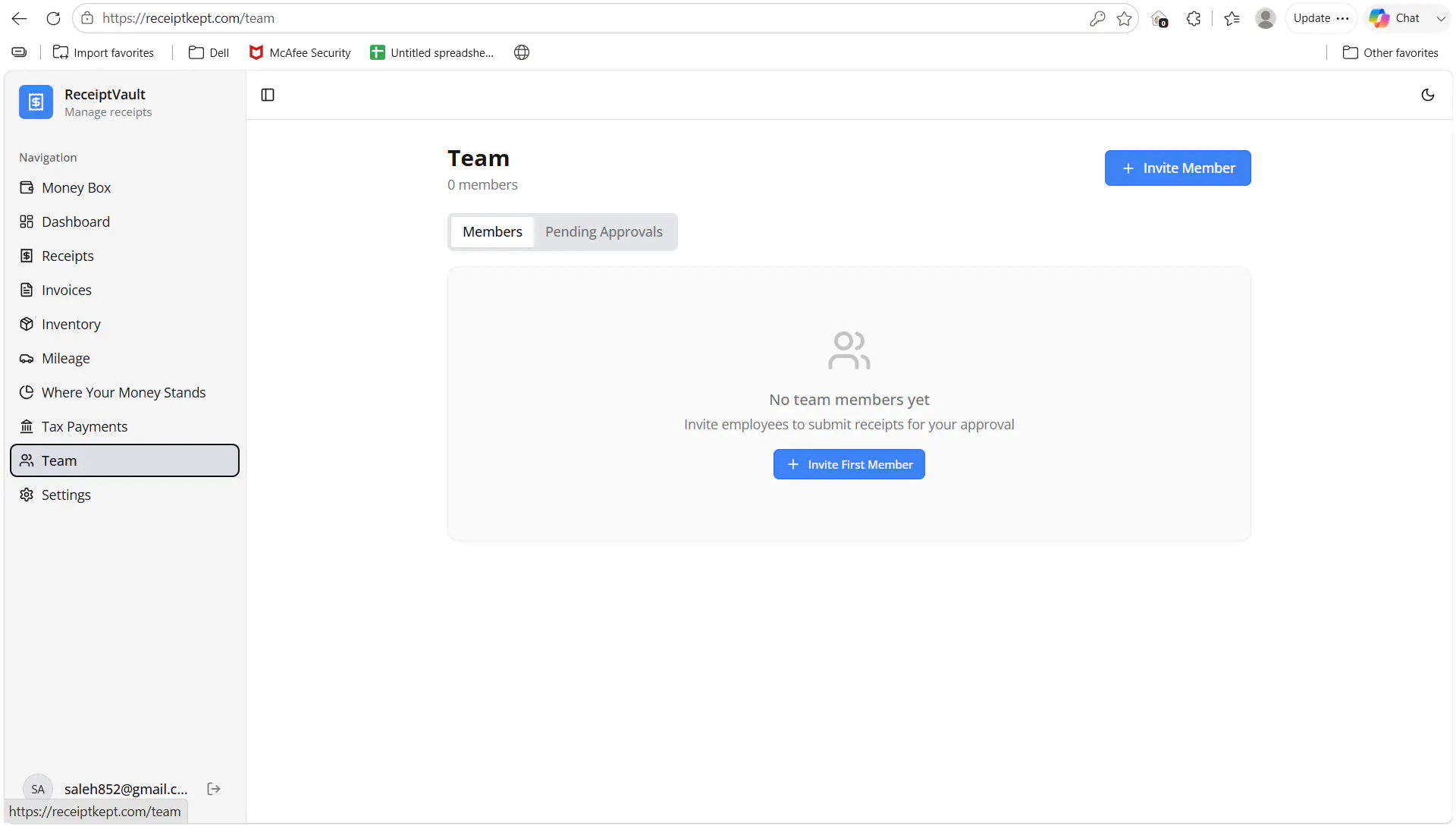This screenshot has height=826, width=1456.
Task: Select Mileage in sidebar
Action: 125,358
